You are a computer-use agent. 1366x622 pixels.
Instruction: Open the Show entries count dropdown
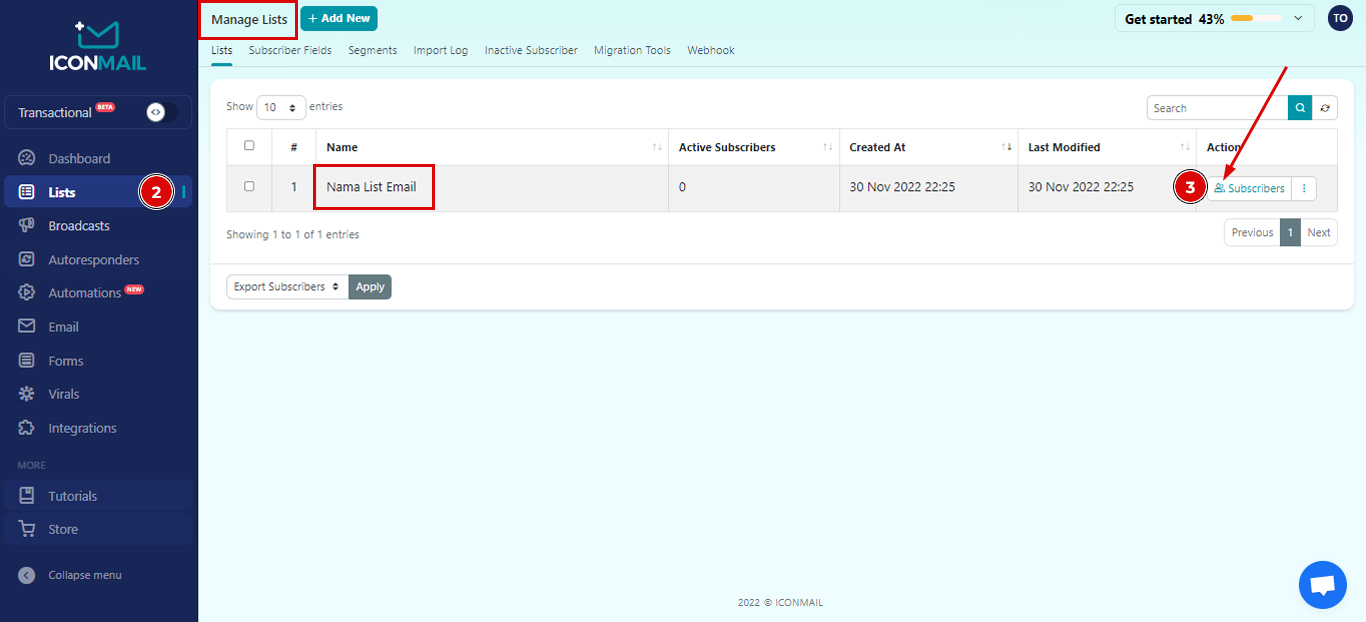281,107
